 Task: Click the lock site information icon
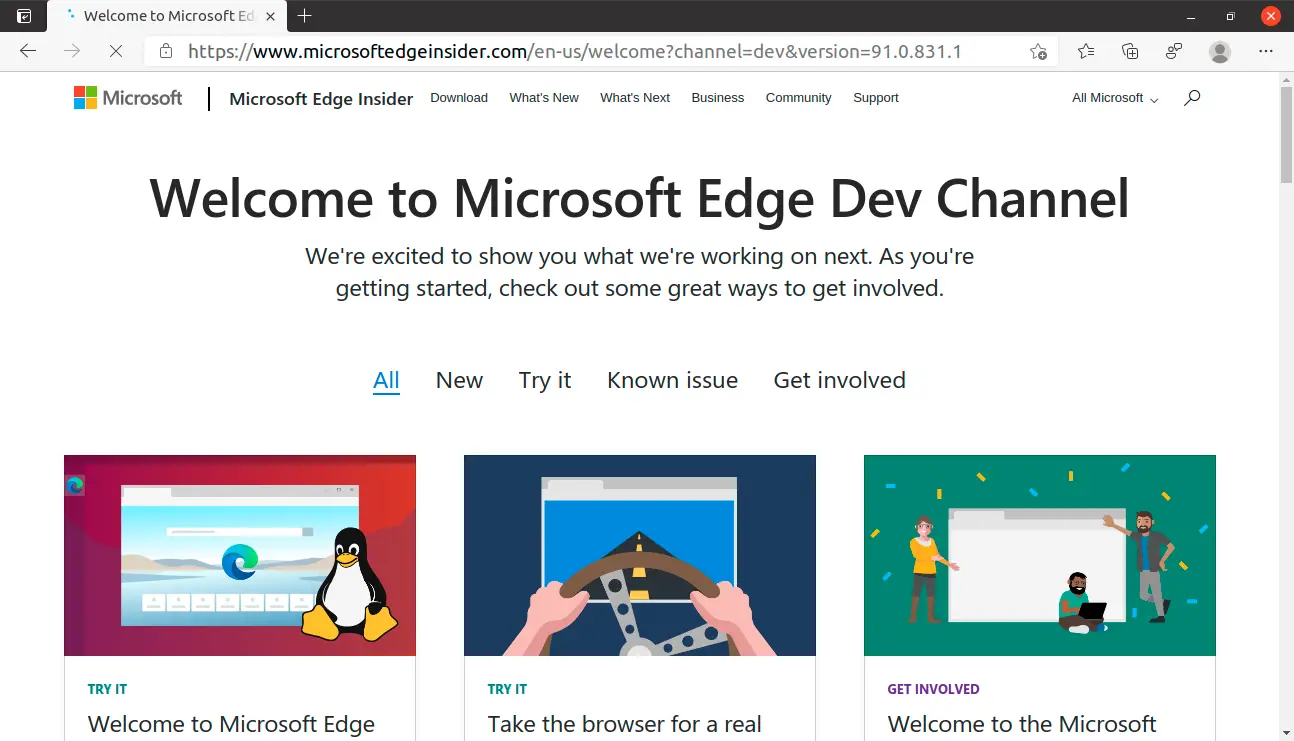(x=166, y=51)
